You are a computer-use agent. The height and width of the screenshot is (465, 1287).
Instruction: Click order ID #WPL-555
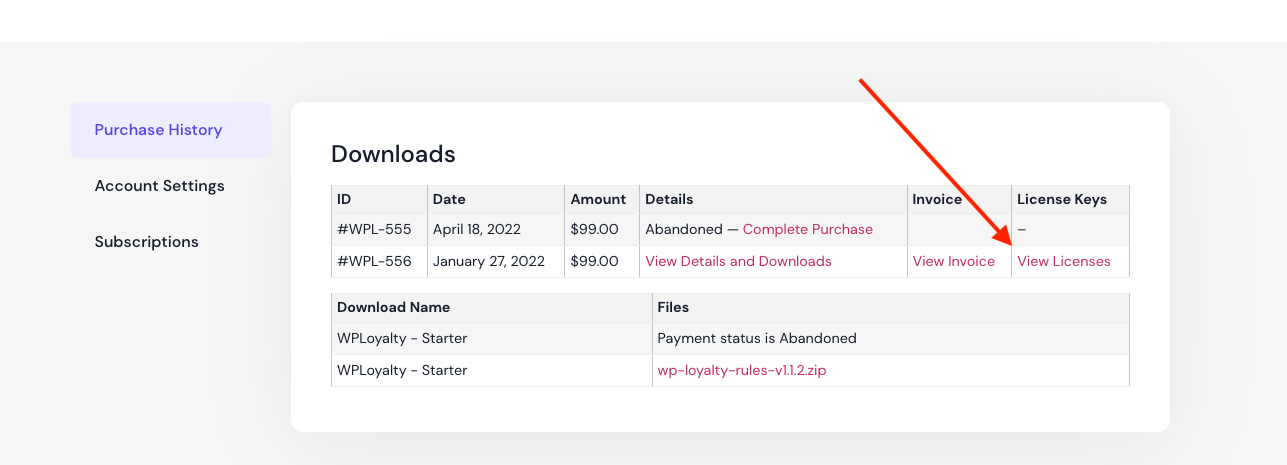tap(374, 229)
